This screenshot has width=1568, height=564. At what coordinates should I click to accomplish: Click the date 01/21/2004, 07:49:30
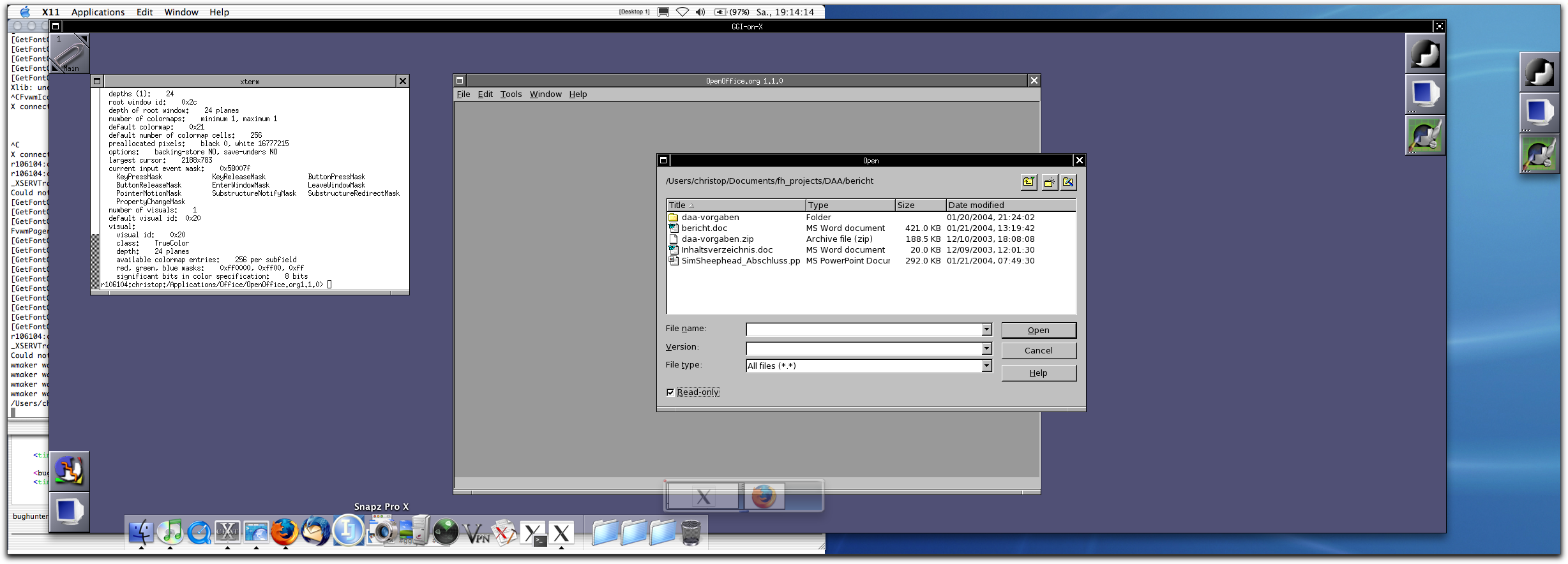point(990,260)
